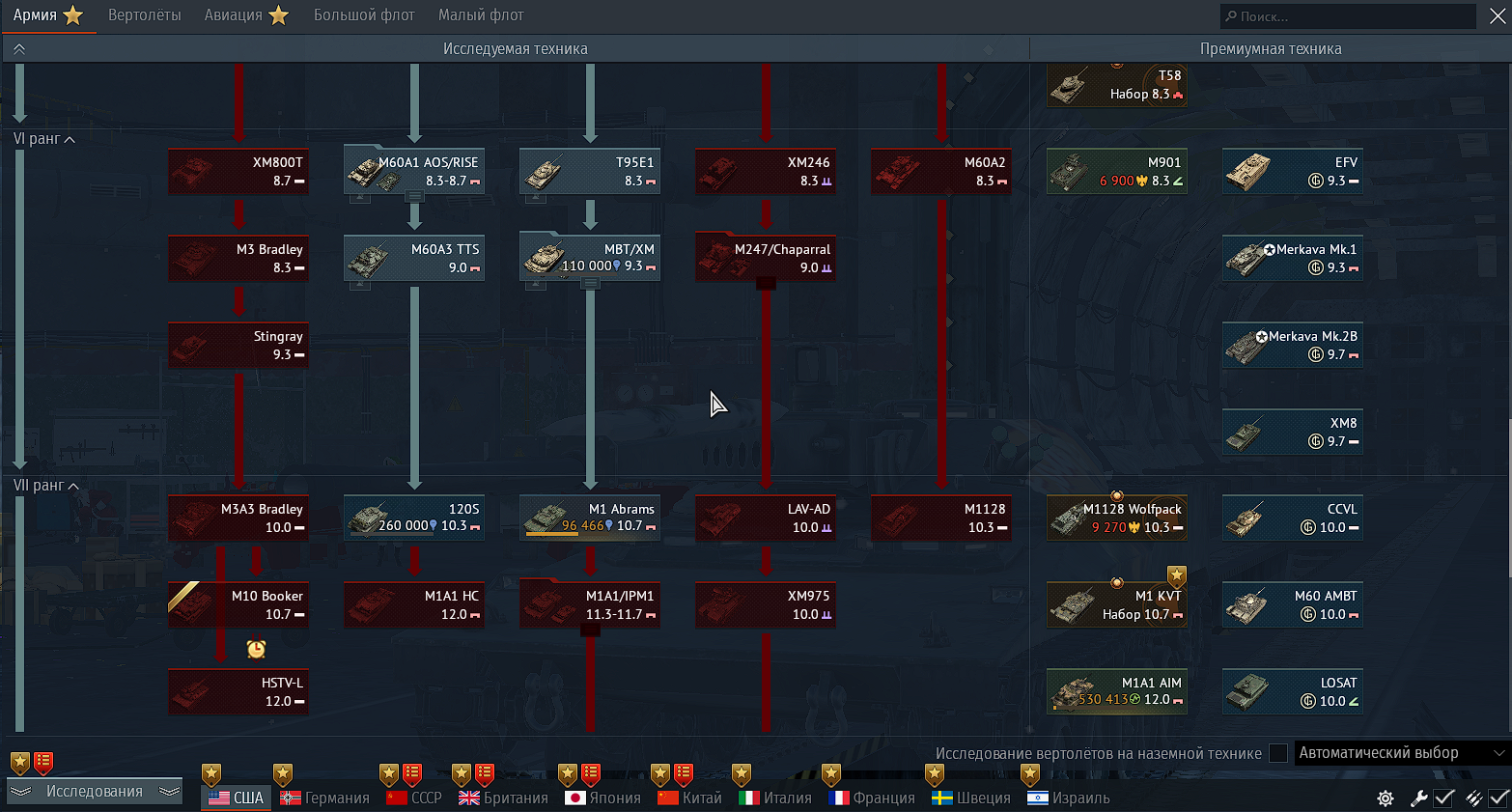
Task: Open the СССР nation tab
Action: click(x=414, y=798)
